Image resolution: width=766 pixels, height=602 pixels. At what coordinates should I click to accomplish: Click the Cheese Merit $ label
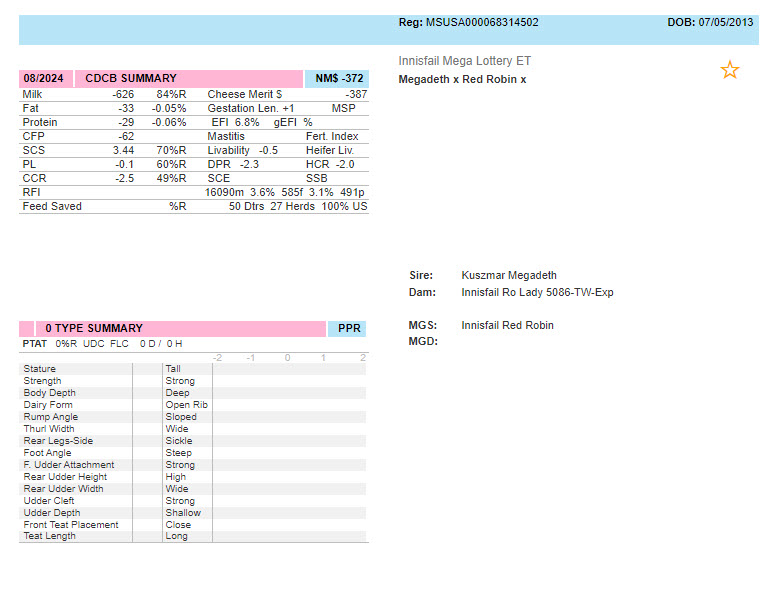pyautogui.click(x=245, y=94)
